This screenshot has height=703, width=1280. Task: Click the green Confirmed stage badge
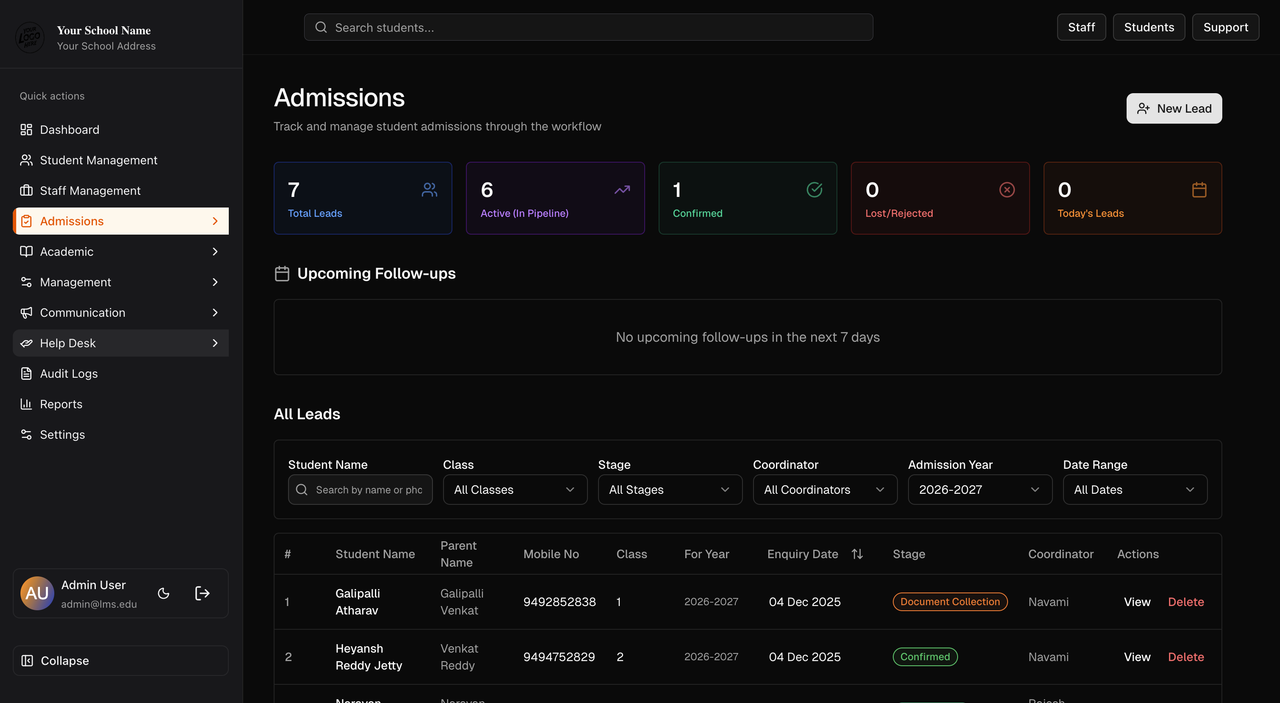point(925,657)
